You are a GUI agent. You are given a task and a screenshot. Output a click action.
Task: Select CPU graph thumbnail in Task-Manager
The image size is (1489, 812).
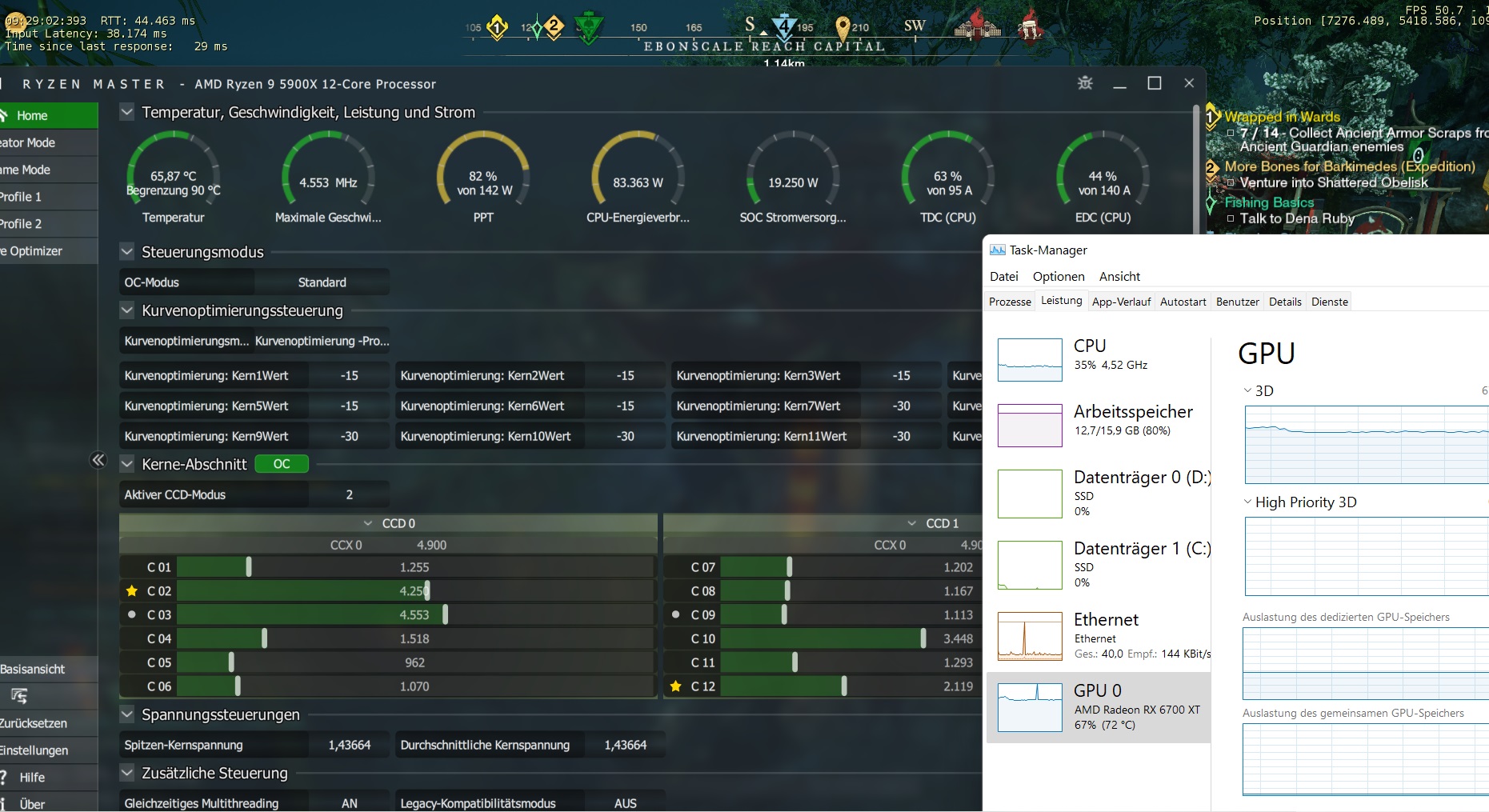click(1030, 360)
